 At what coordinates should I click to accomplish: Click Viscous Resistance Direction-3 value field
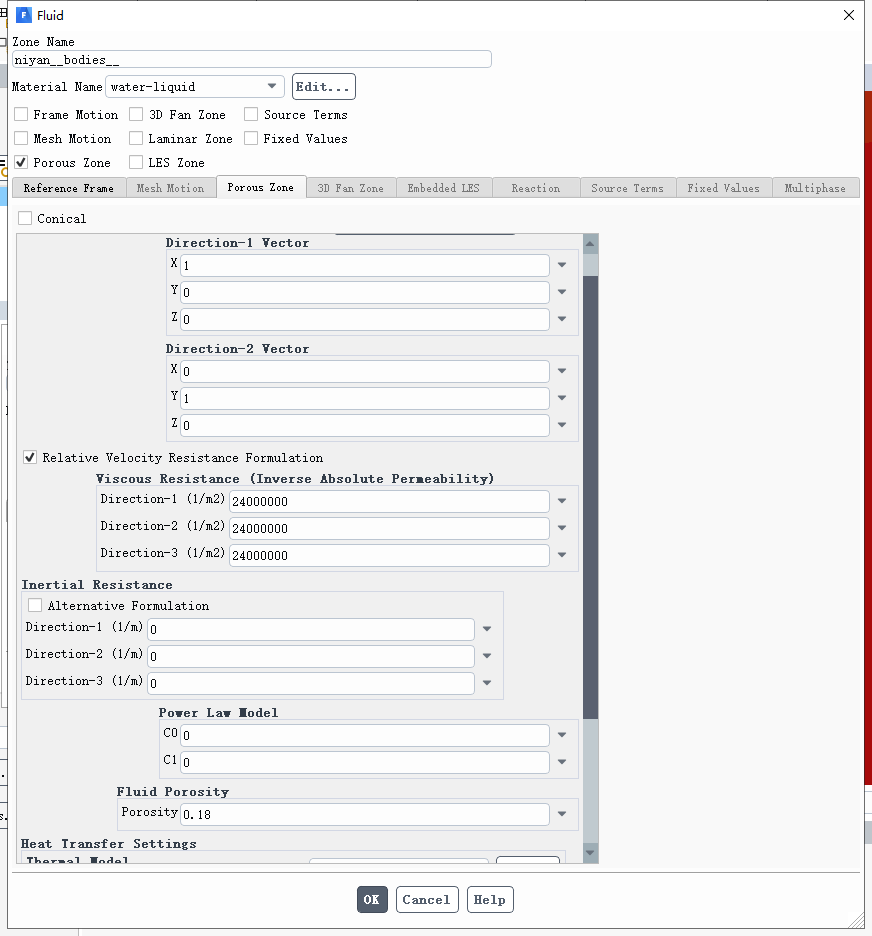389,555
